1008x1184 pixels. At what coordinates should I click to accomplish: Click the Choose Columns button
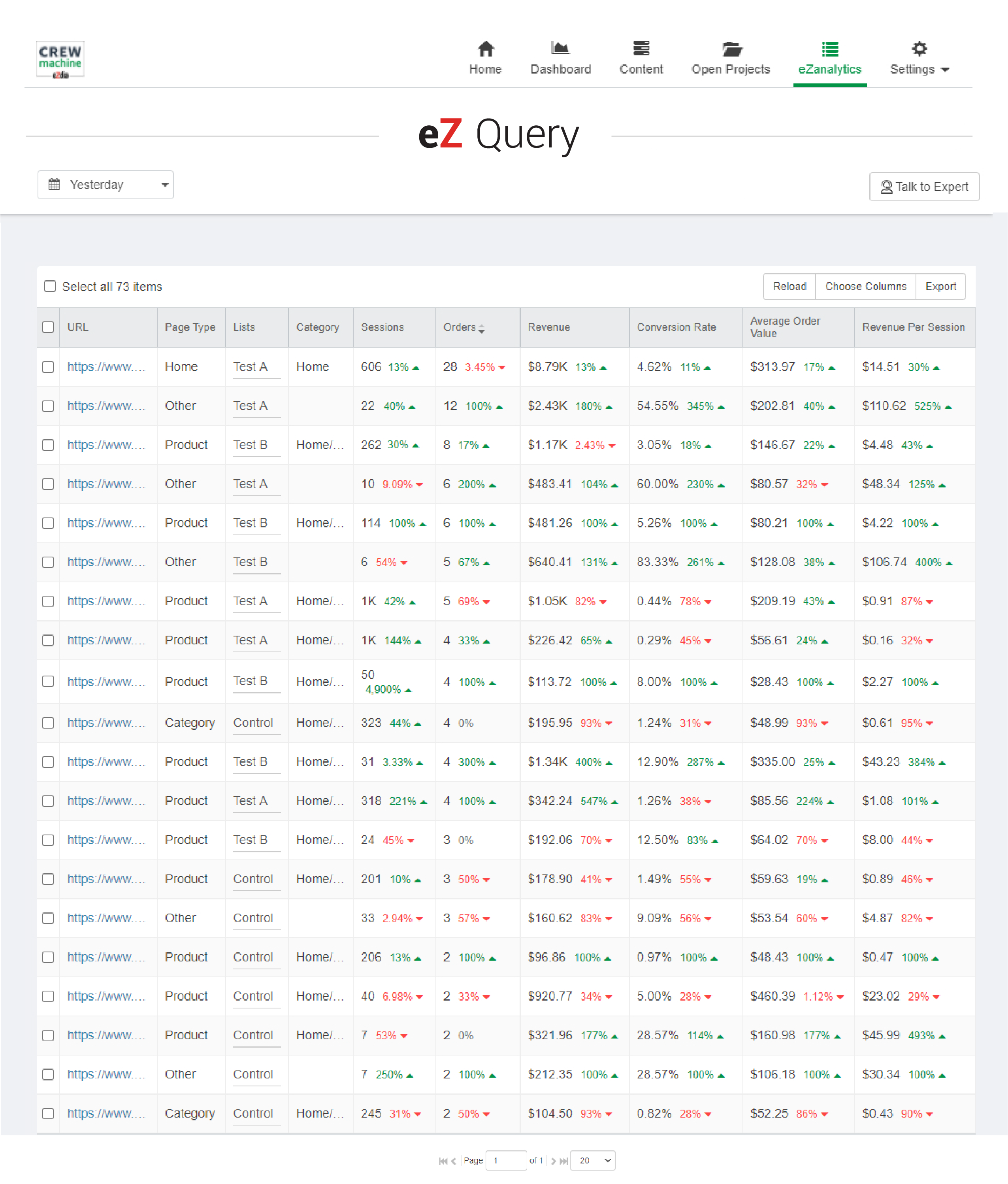865,286
